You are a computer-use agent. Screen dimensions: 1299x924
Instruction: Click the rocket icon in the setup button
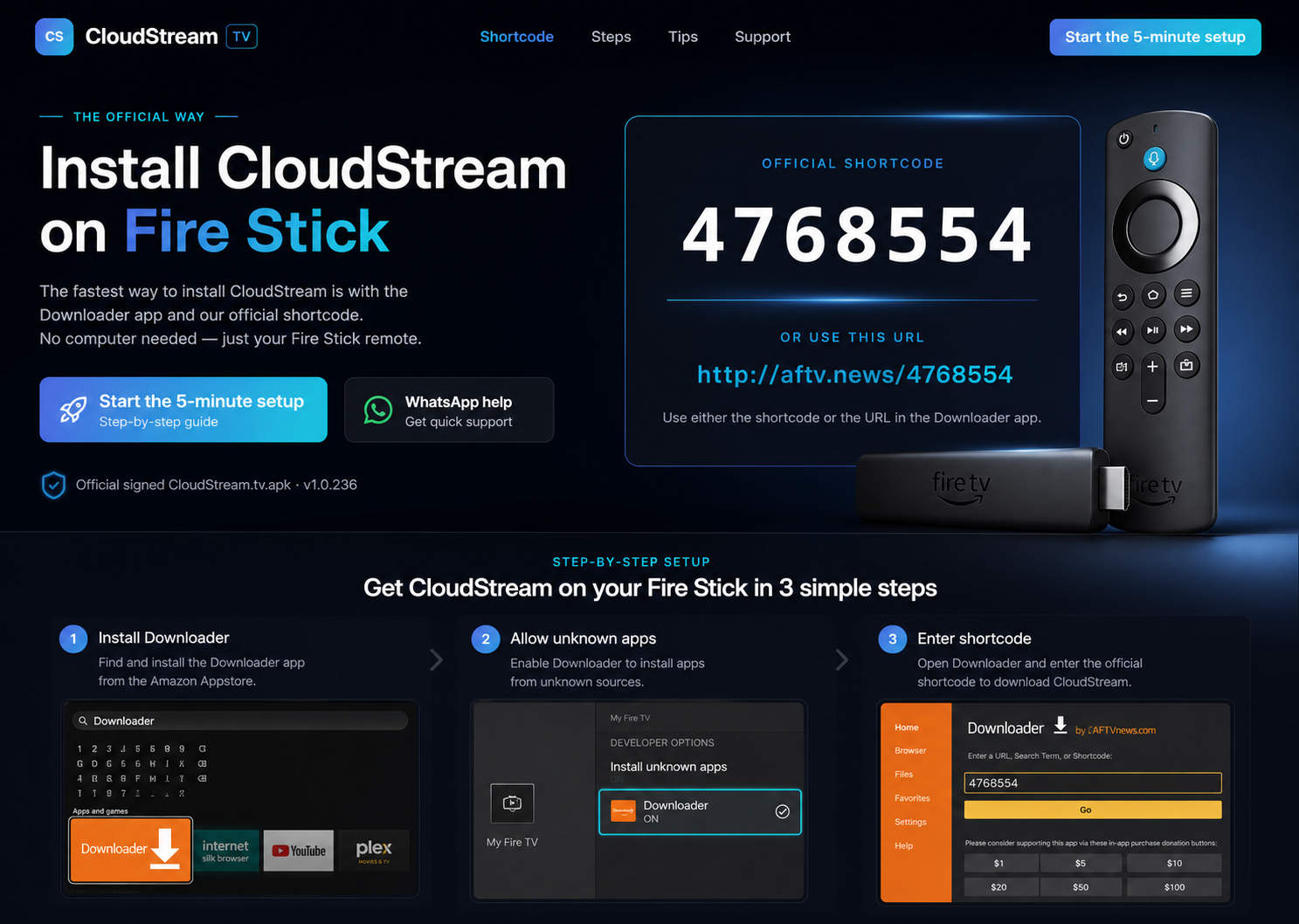point(73,409)
